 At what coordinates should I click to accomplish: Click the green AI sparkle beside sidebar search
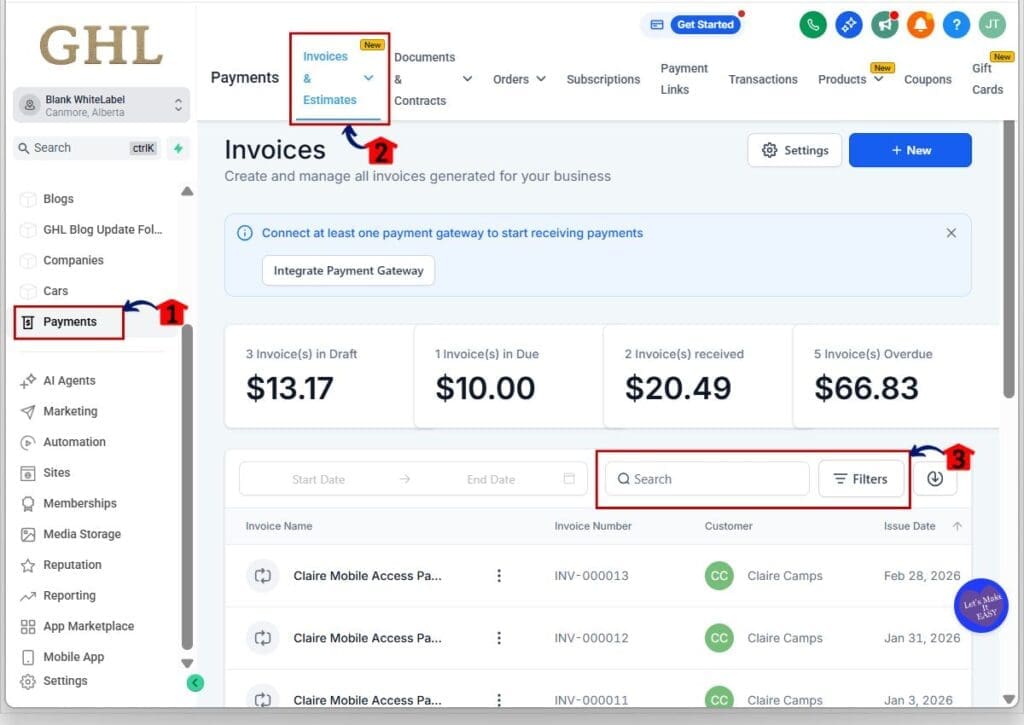[x=177, y=147]
